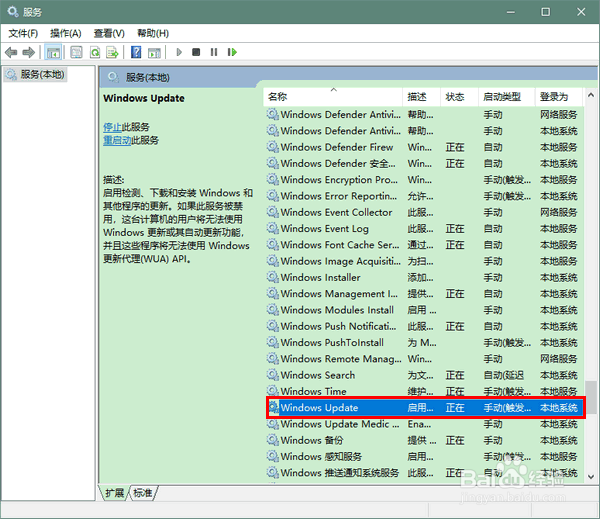Click the 服务 title bar gear icon

(13, 12)
